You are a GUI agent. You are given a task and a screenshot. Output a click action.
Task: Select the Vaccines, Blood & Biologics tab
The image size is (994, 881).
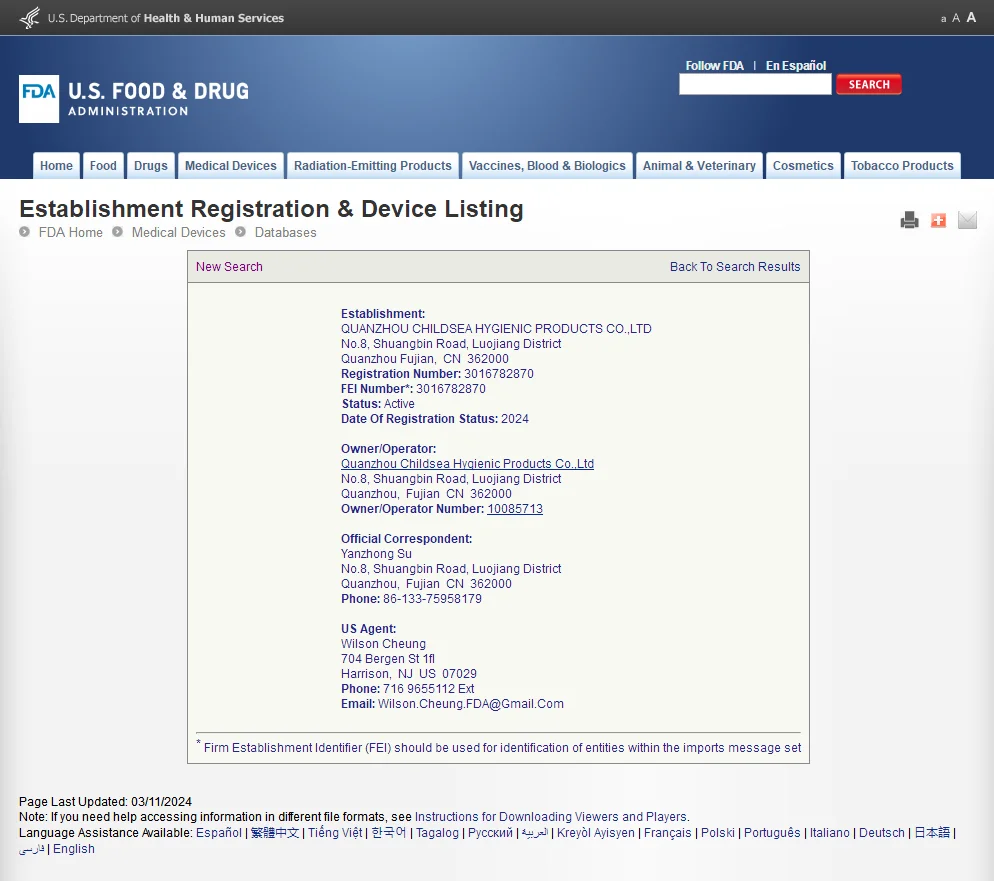(547, 165)
